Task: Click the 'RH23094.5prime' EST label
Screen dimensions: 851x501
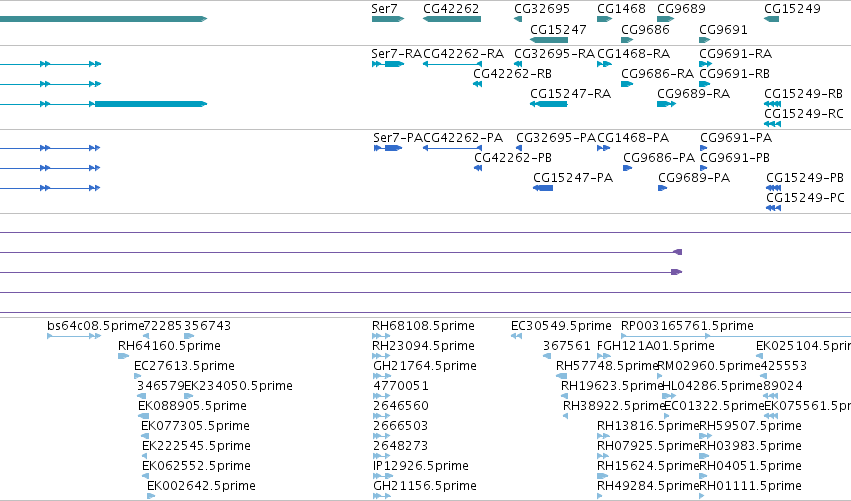Action: [423, 346]
